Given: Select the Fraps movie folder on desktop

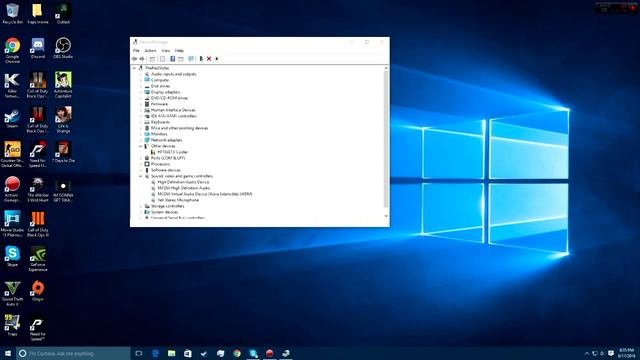Looking at the screenshot, I should tap(38, 13).
